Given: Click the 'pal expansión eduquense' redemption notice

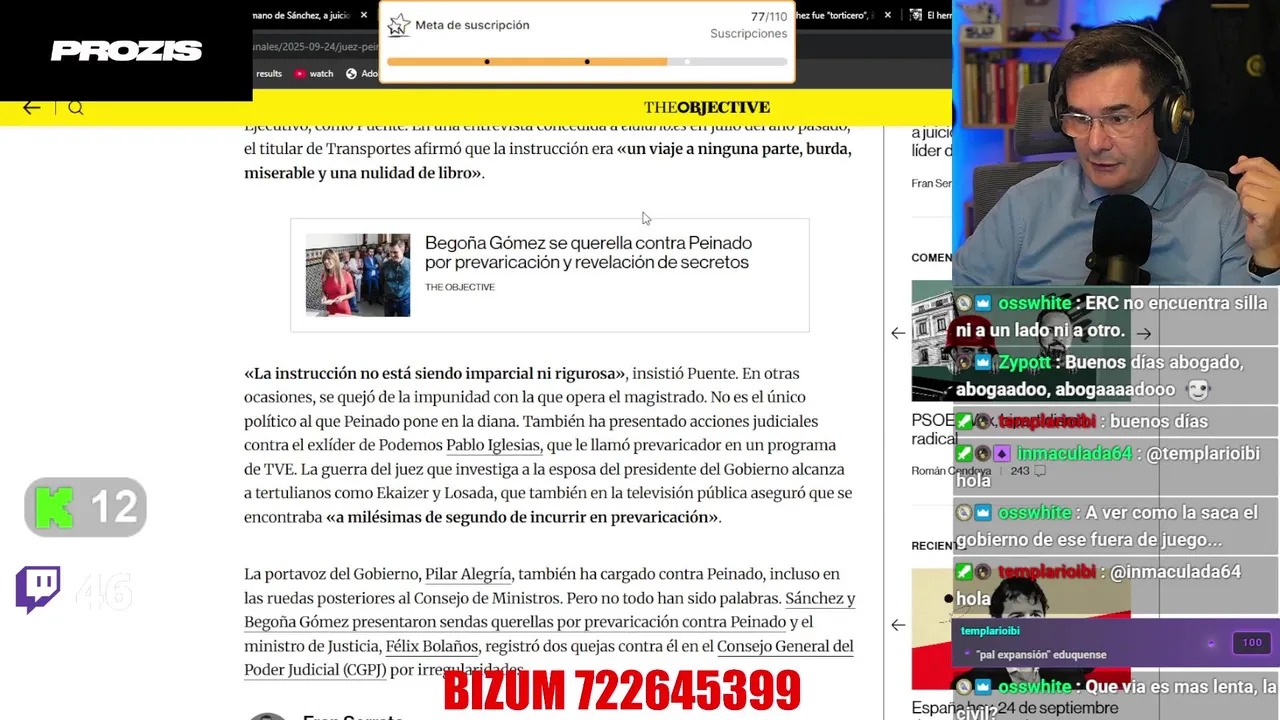Looking at the screenshot, I should coord(1114,643).
